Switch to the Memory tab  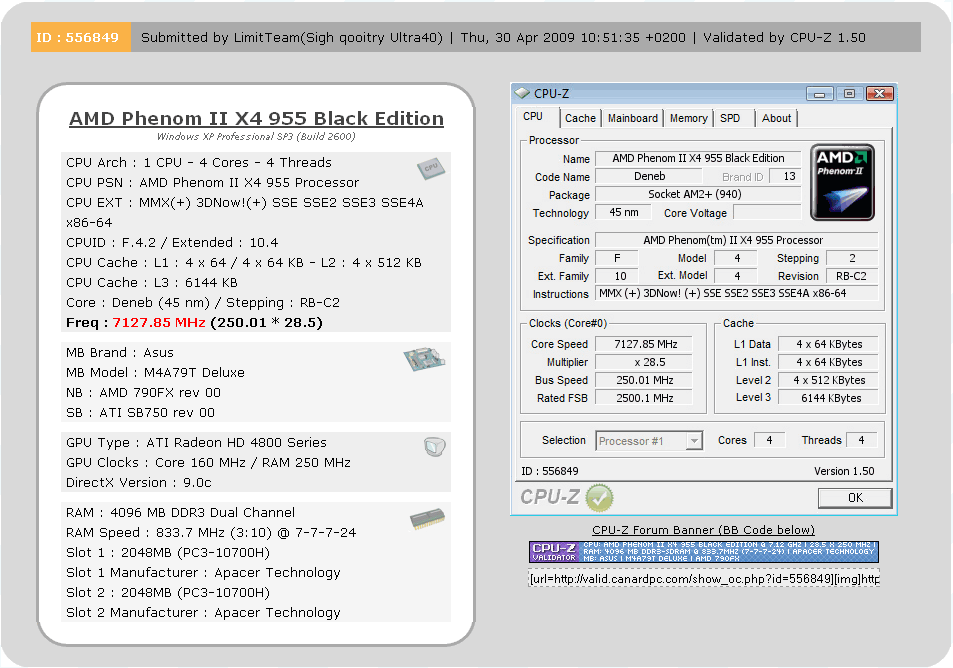pos(689,119)
